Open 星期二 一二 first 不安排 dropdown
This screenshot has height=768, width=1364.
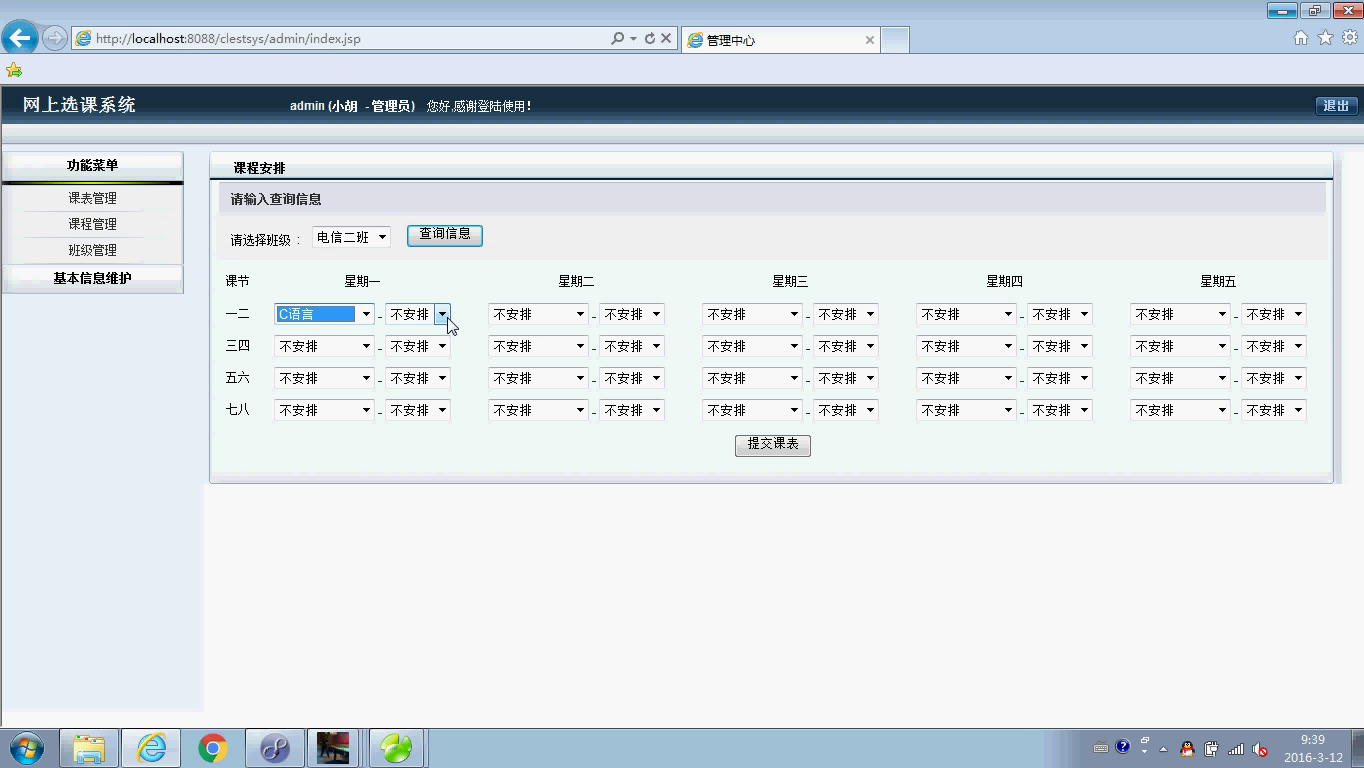click(x=538, y=314)
